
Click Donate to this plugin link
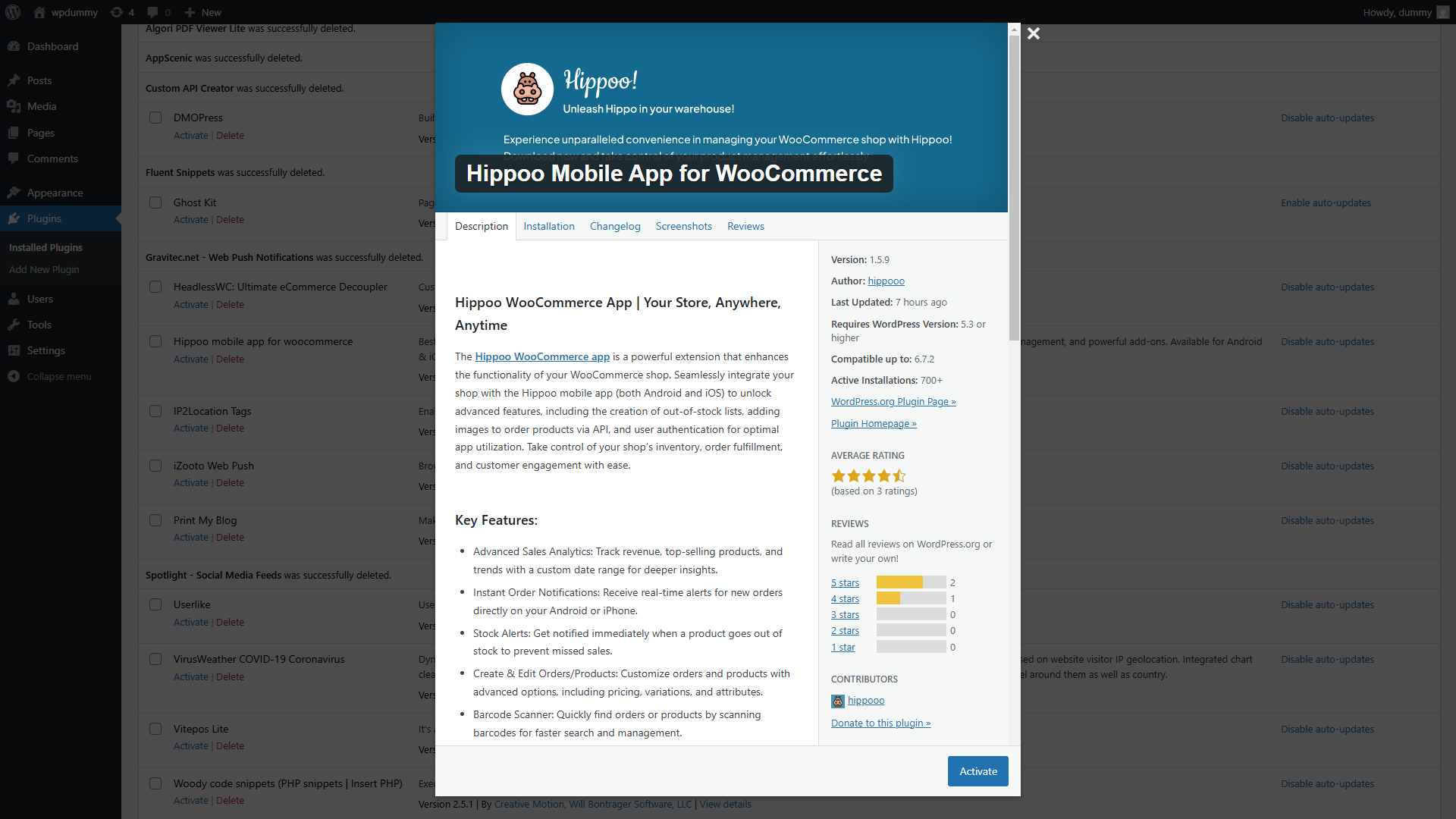(880, 723)
